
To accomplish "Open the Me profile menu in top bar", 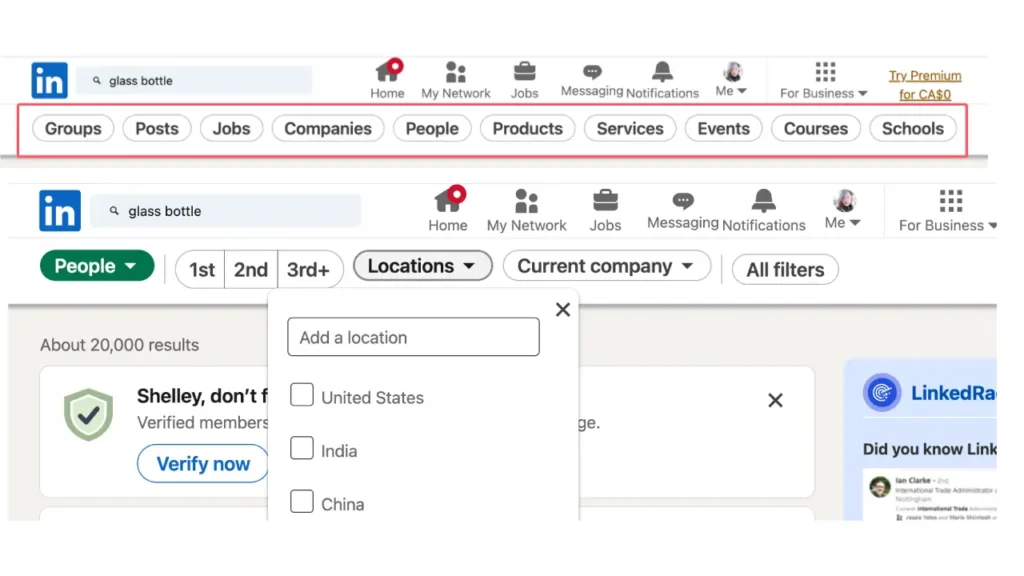I will point(732,80).
